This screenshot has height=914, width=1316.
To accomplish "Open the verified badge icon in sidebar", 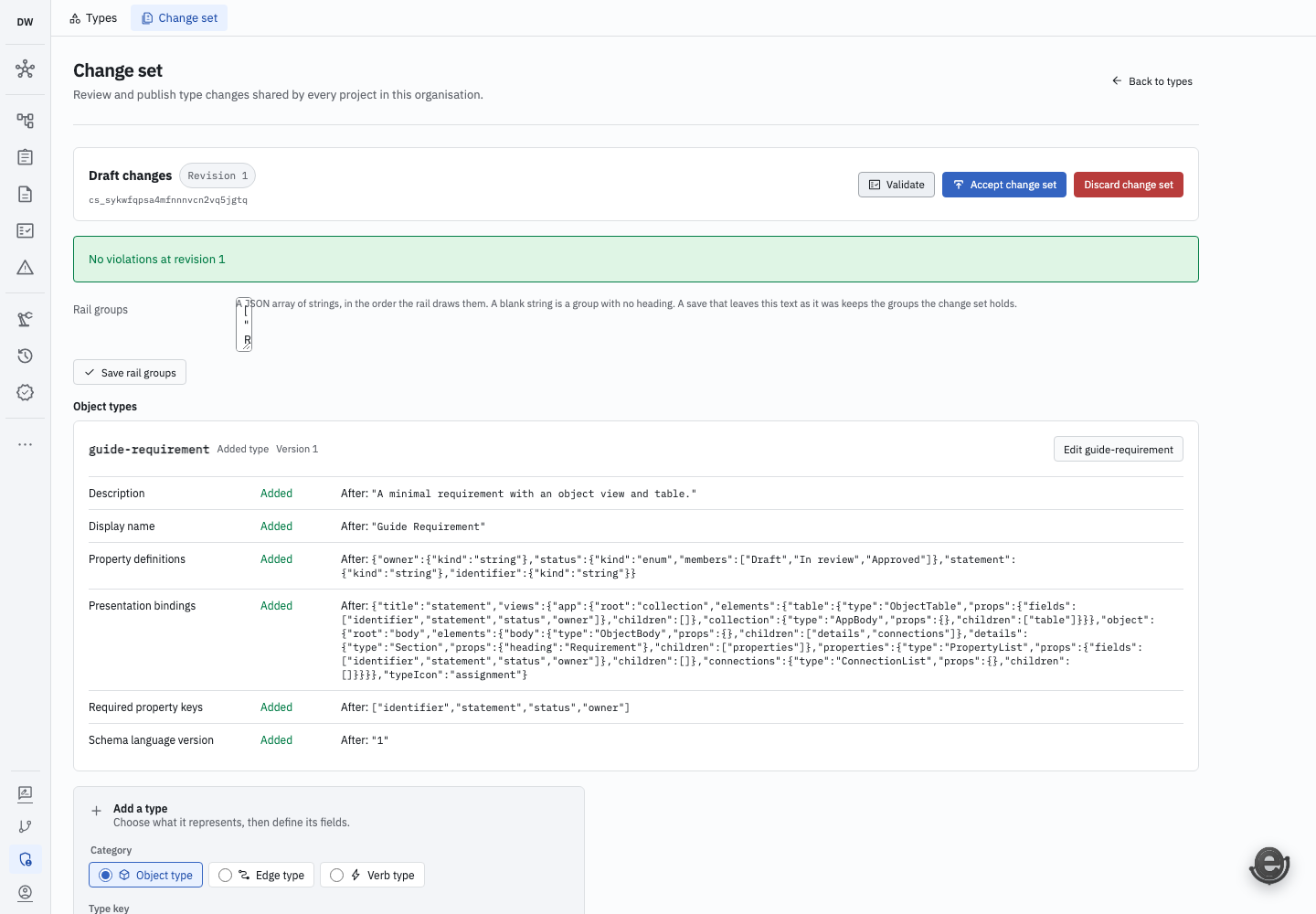I will point(25,392).
